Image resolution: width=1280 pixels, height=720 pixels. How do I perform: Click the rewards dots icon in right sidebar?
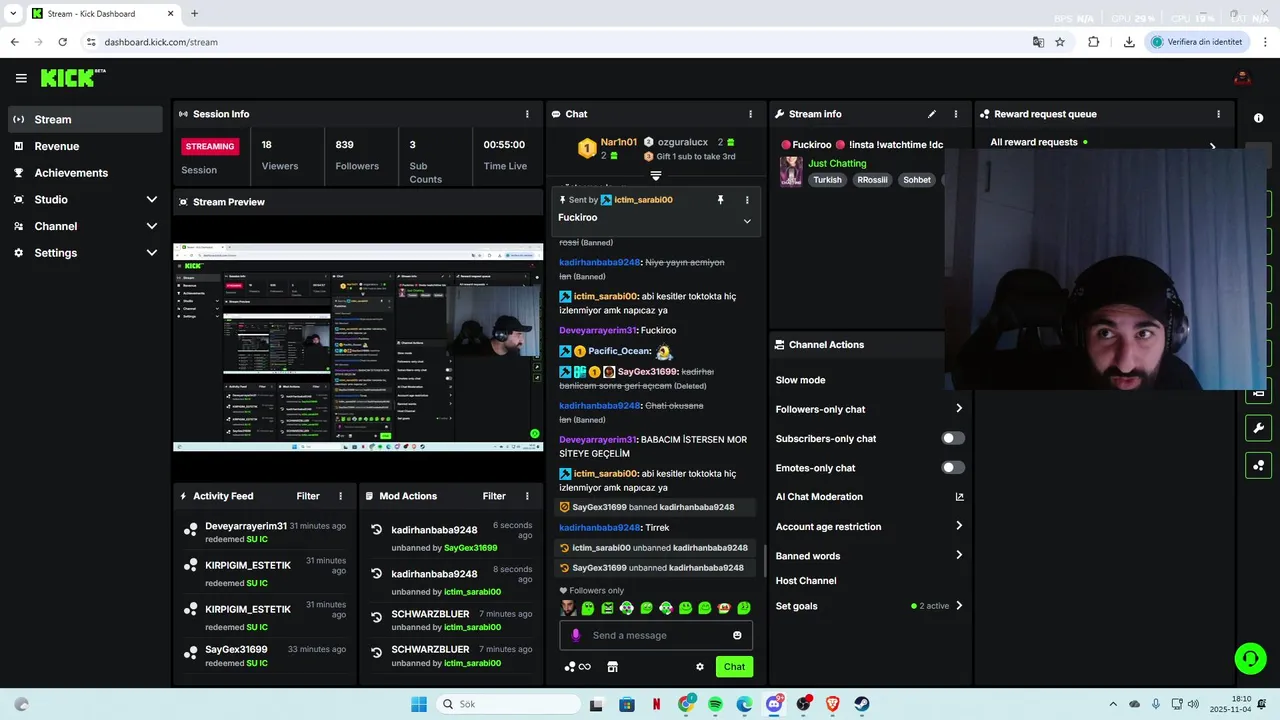[1258, 465]
